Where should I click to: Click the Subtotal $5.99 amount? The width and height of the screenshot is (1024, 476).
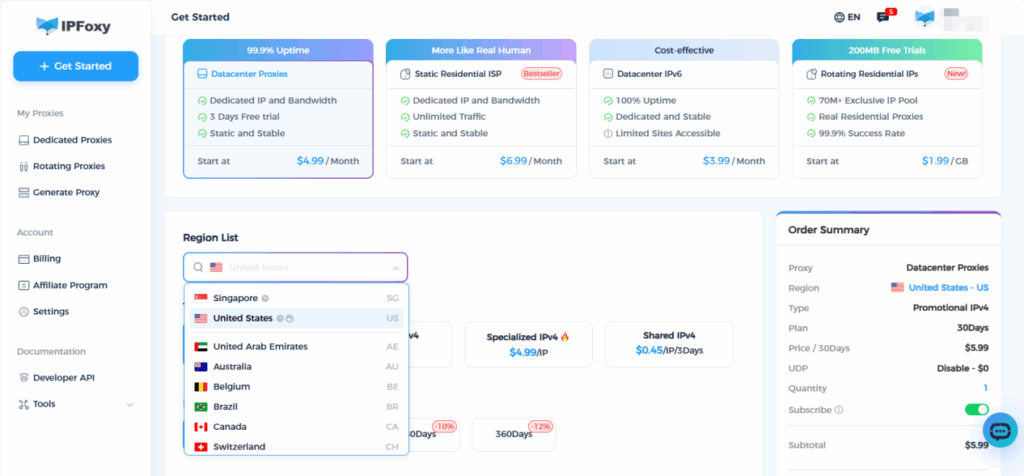pos(976,445)
